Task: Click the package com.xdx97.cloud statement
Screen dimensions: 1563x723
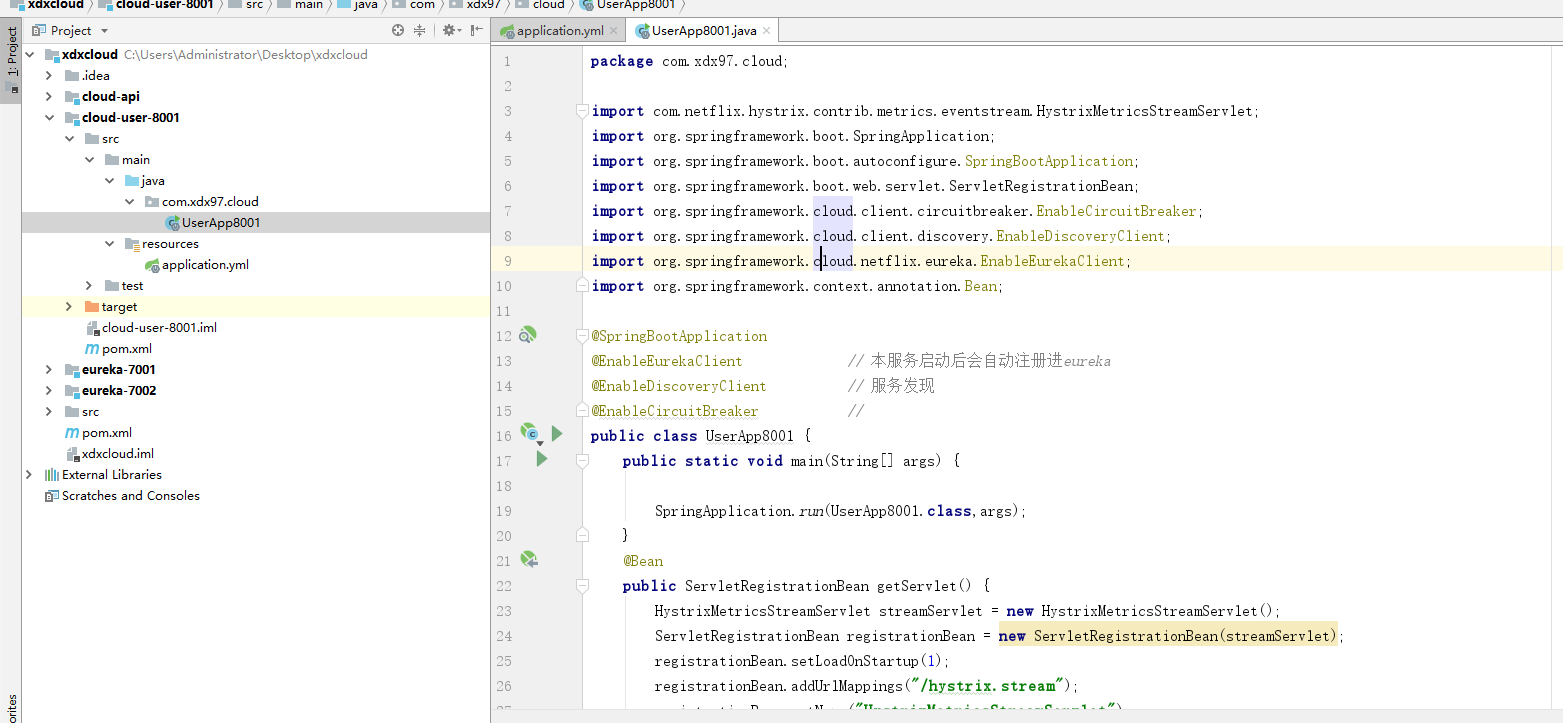Action: [x=689, y=61]
